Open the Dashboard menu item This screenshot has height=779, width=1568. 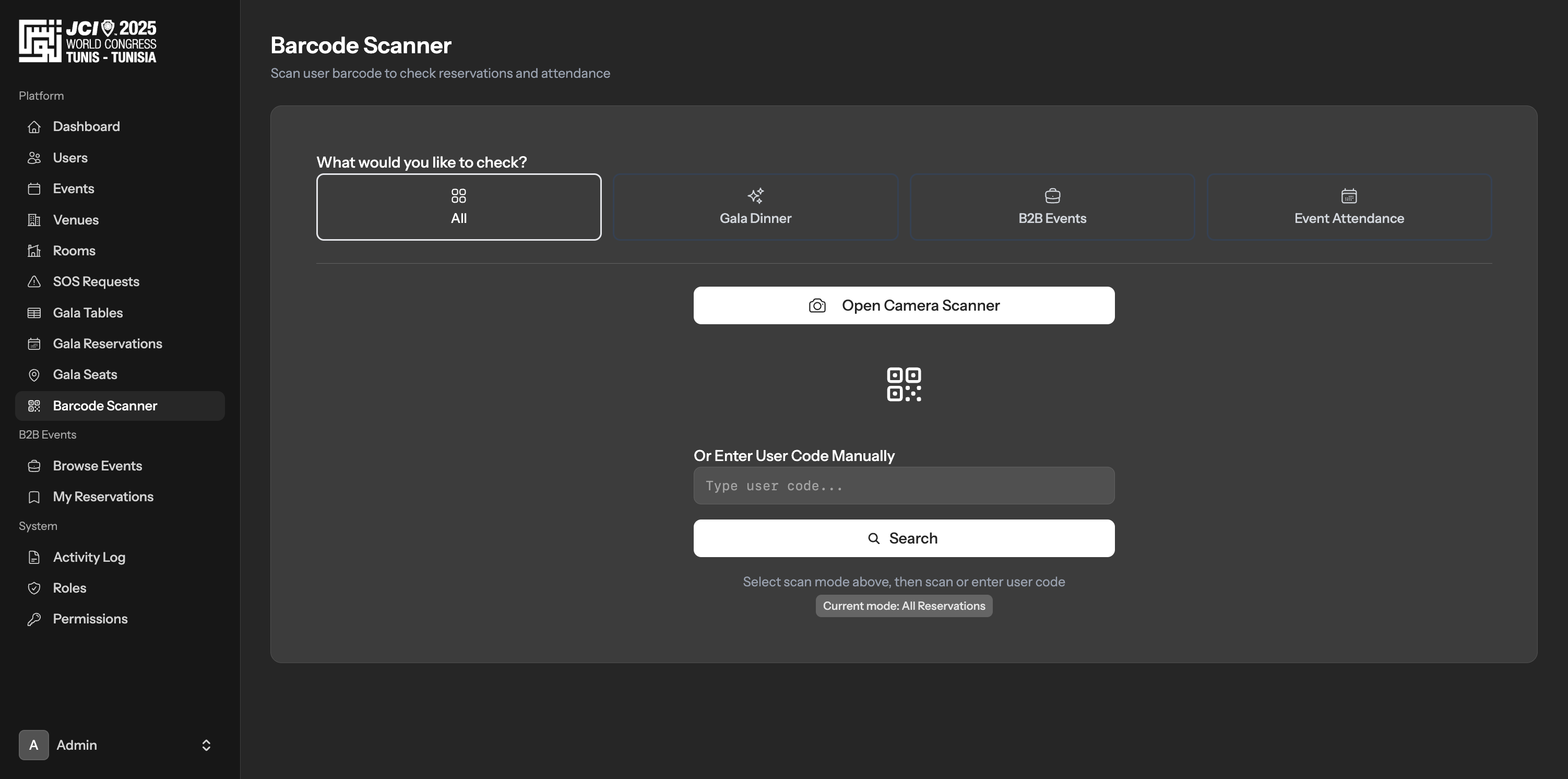pos(120,127)
